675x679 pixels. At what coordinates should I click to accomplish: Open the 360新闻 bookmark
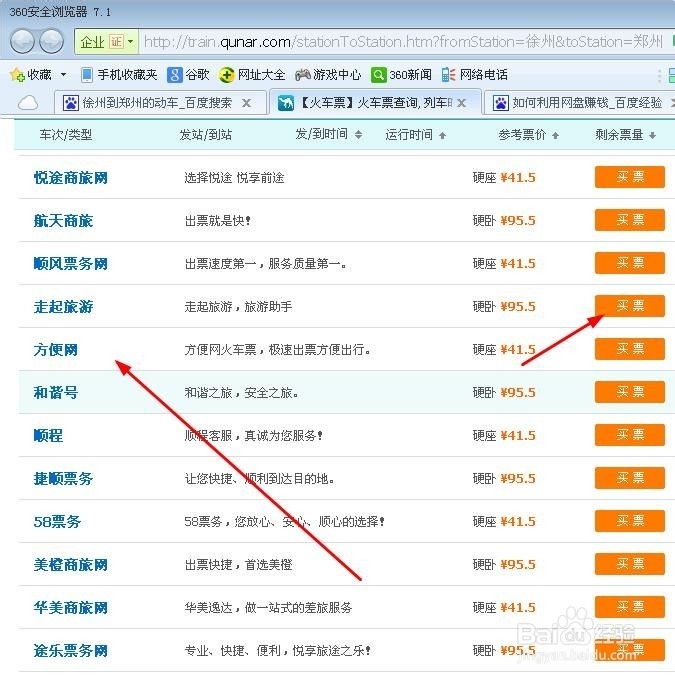401,75
